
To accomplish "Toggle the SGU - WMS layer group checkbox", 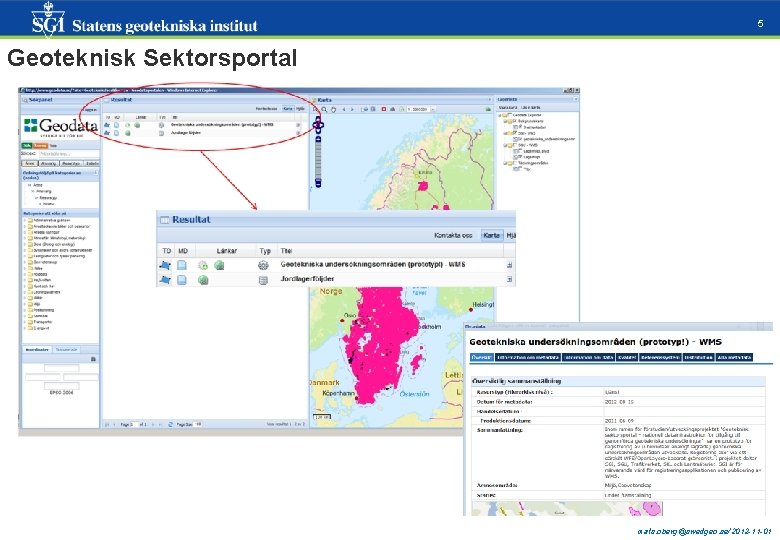I will click(x=514, y=145).
